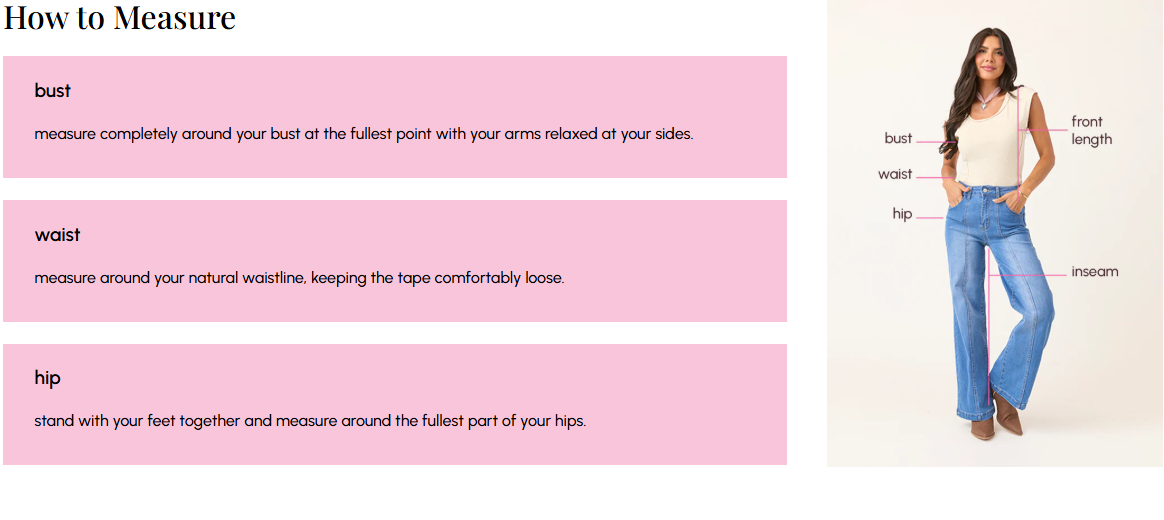Click the front length label on image
The width and height of the screenshot is (1164, 520).
click(1091, 130)
